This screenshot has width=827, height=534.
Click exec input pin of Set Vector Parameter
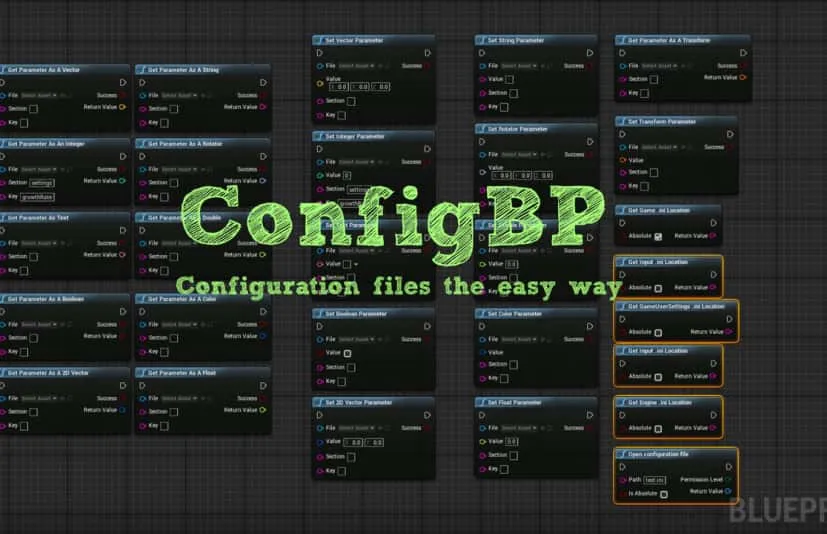(x=320, y=53)
